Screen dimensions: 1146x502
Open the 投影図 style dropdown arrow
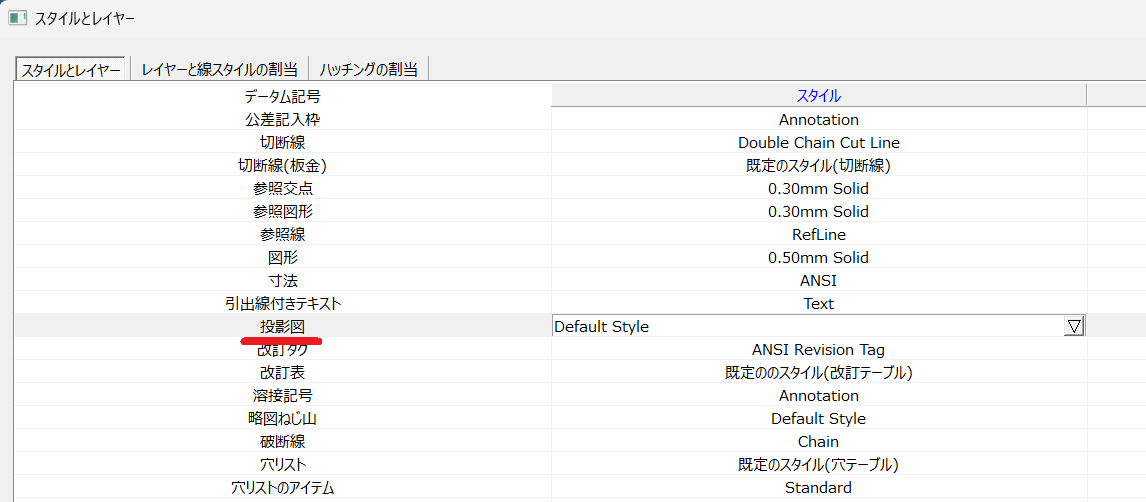pyautogui.click(x=1074, y=327)
